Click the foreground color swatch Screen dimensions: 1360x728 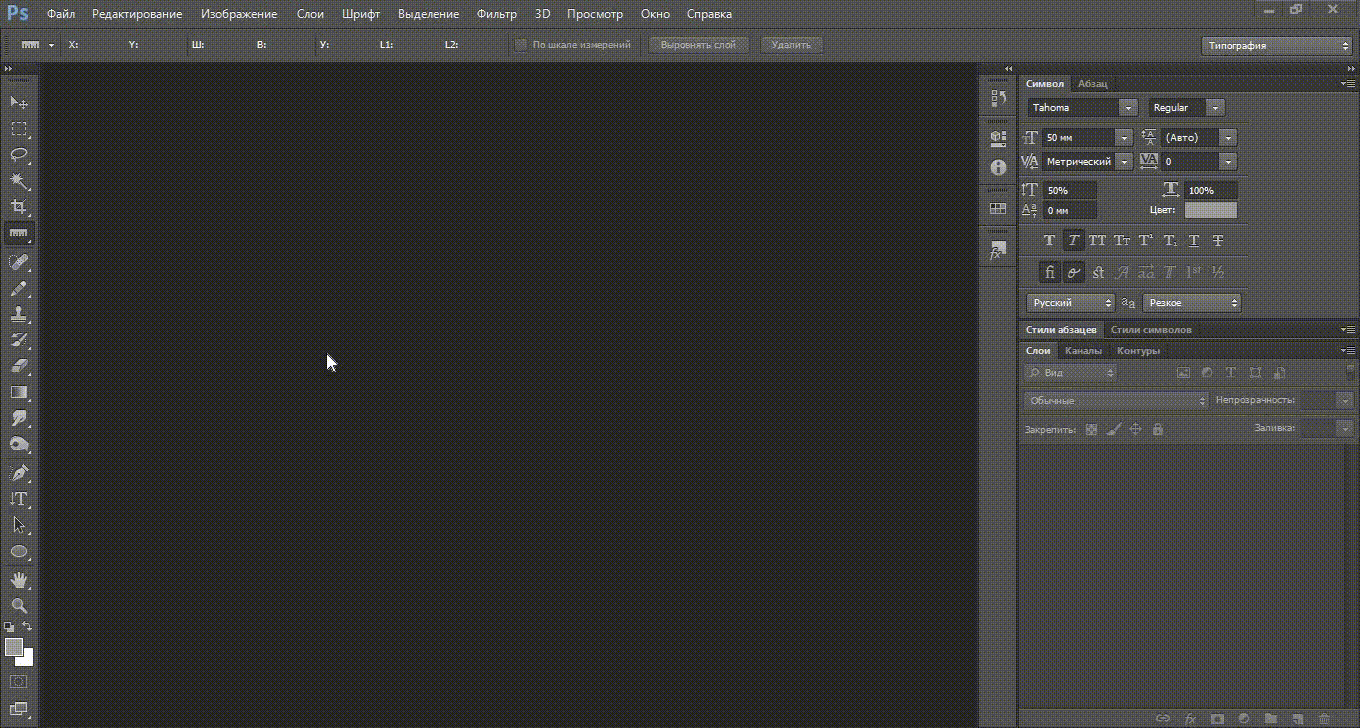(13, 647)
